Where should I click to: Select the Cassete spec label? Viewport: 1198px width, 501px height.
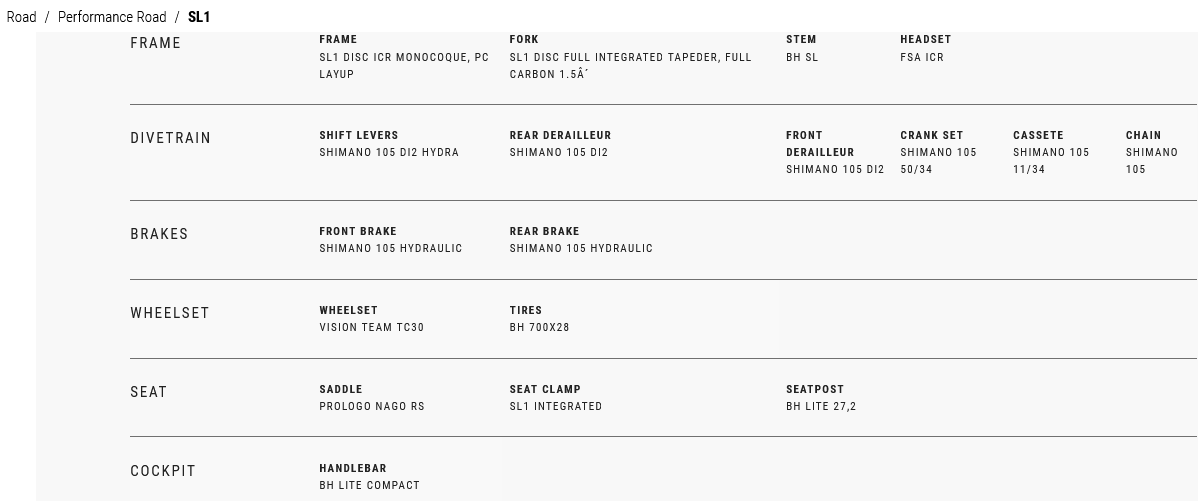[x=1038, y=135]
